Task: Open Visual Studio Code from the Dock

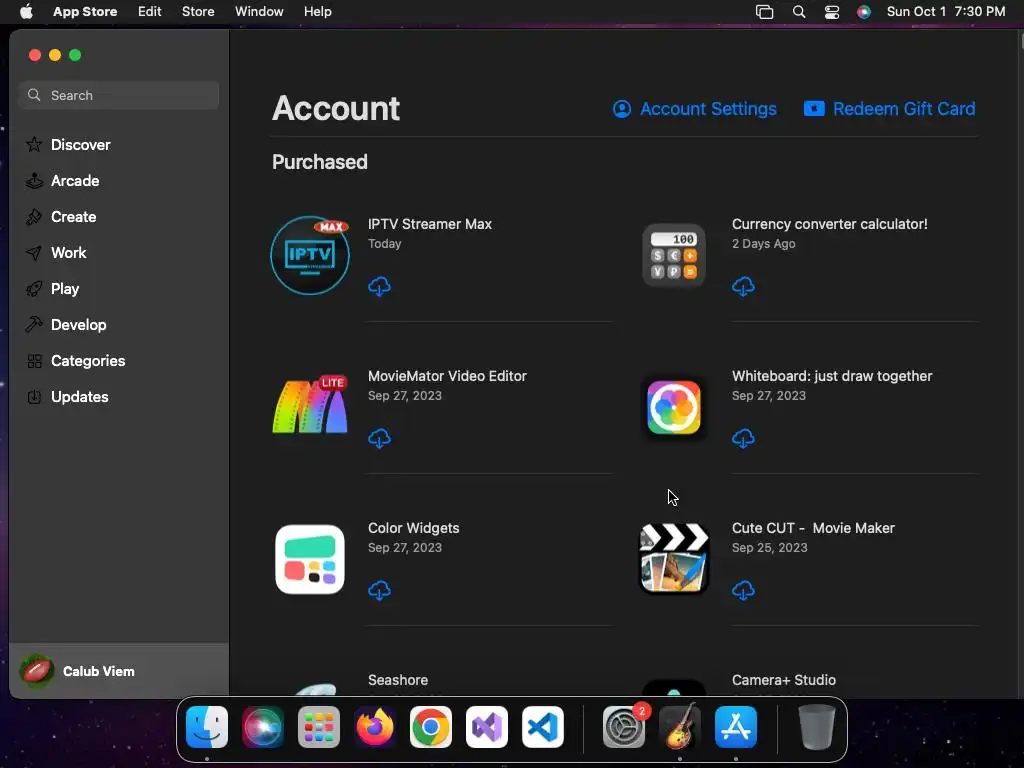Action: click(543, 727)
